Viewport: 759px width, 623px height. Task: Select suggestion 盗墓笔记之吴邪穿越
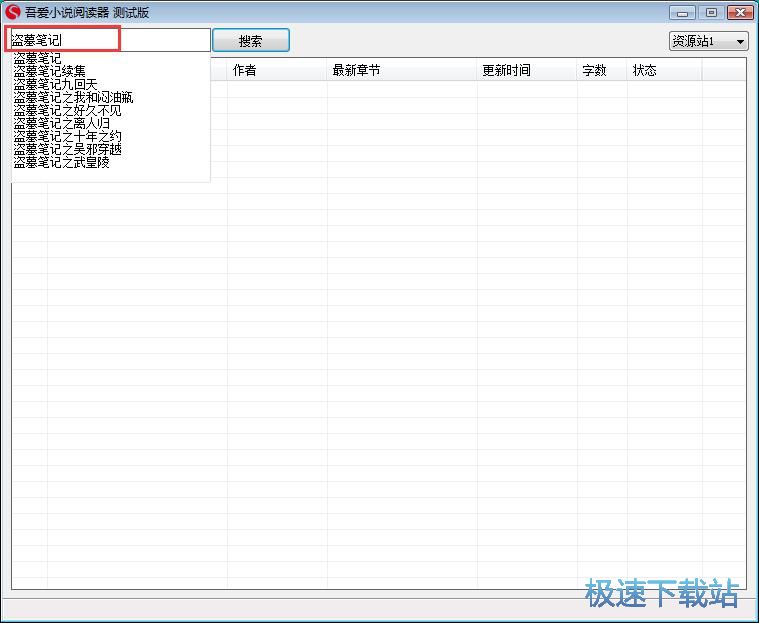[x=67, y=150]
